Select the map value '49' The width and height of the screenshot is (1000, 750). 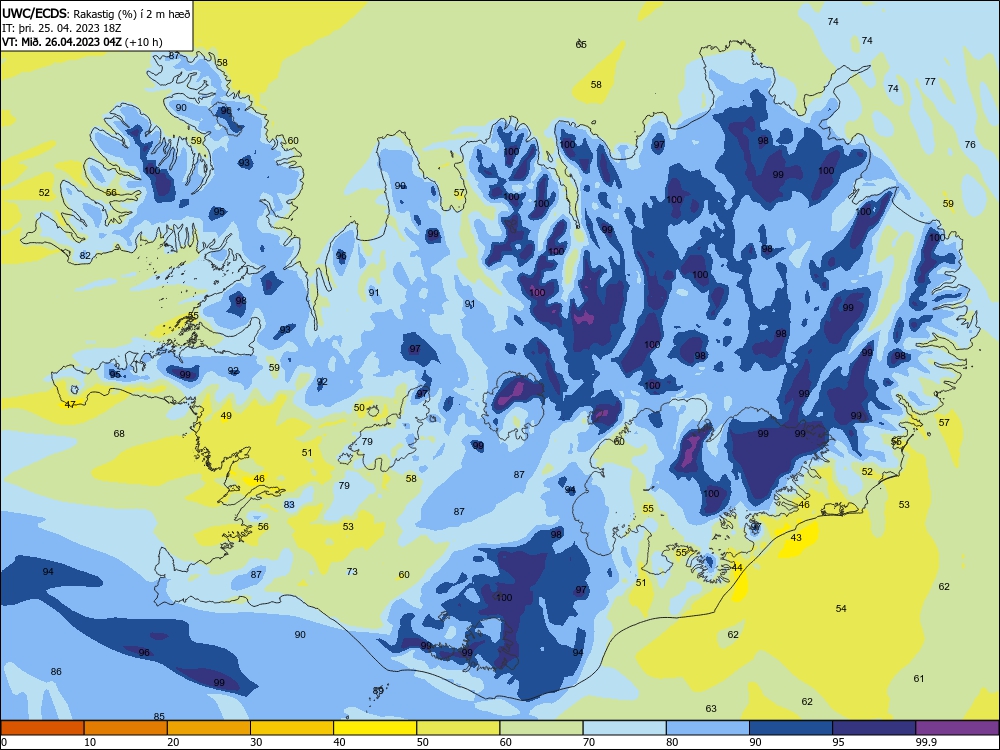tap(226, 416)
